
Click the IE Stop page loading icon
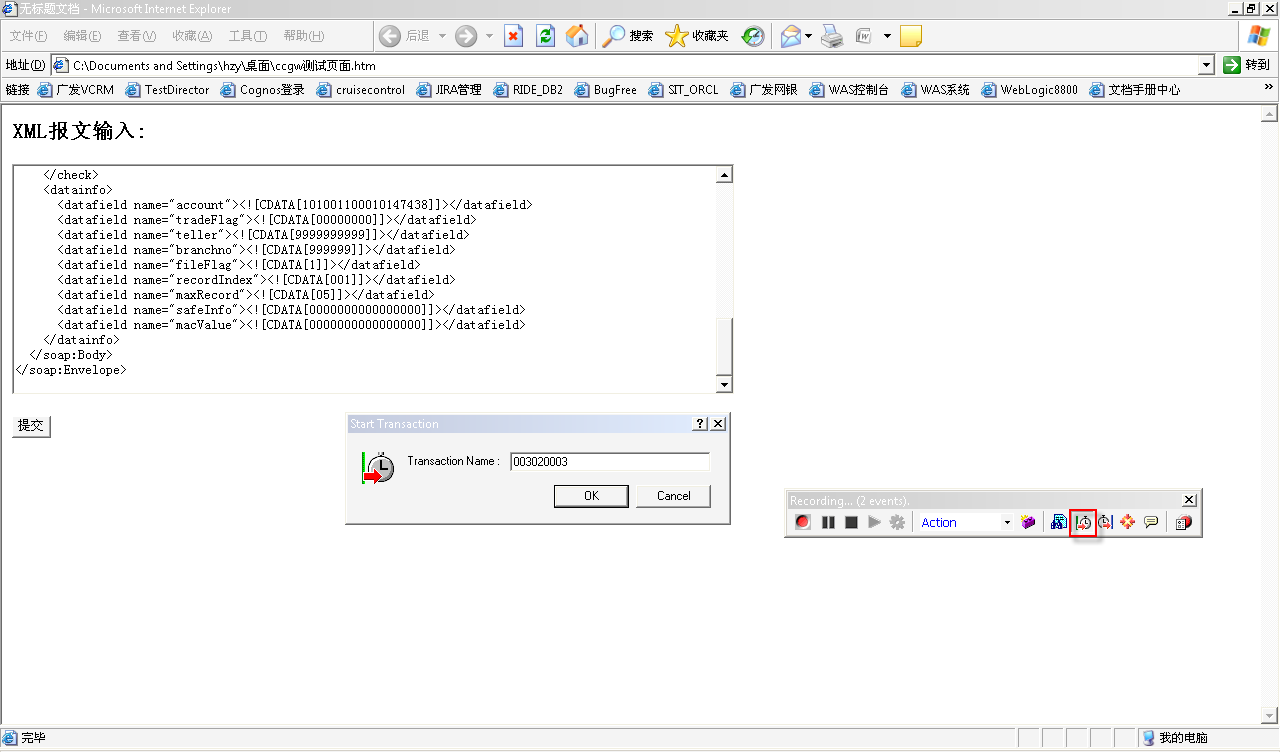[513, 36]
